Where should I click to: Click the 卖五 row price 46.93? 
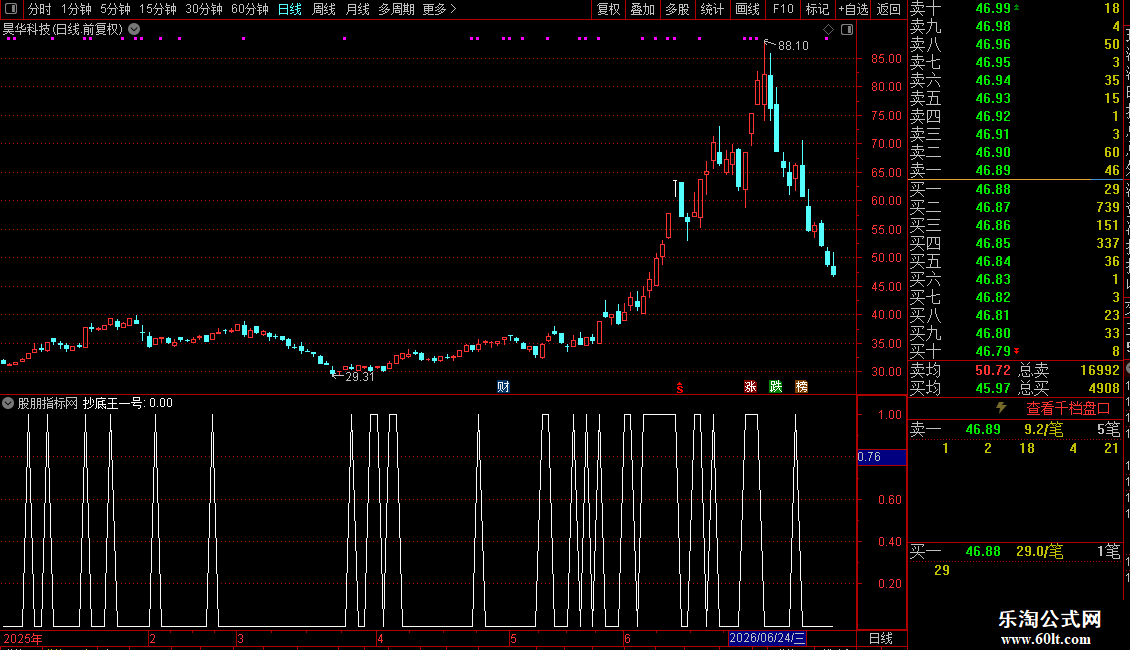pos(993,98)
